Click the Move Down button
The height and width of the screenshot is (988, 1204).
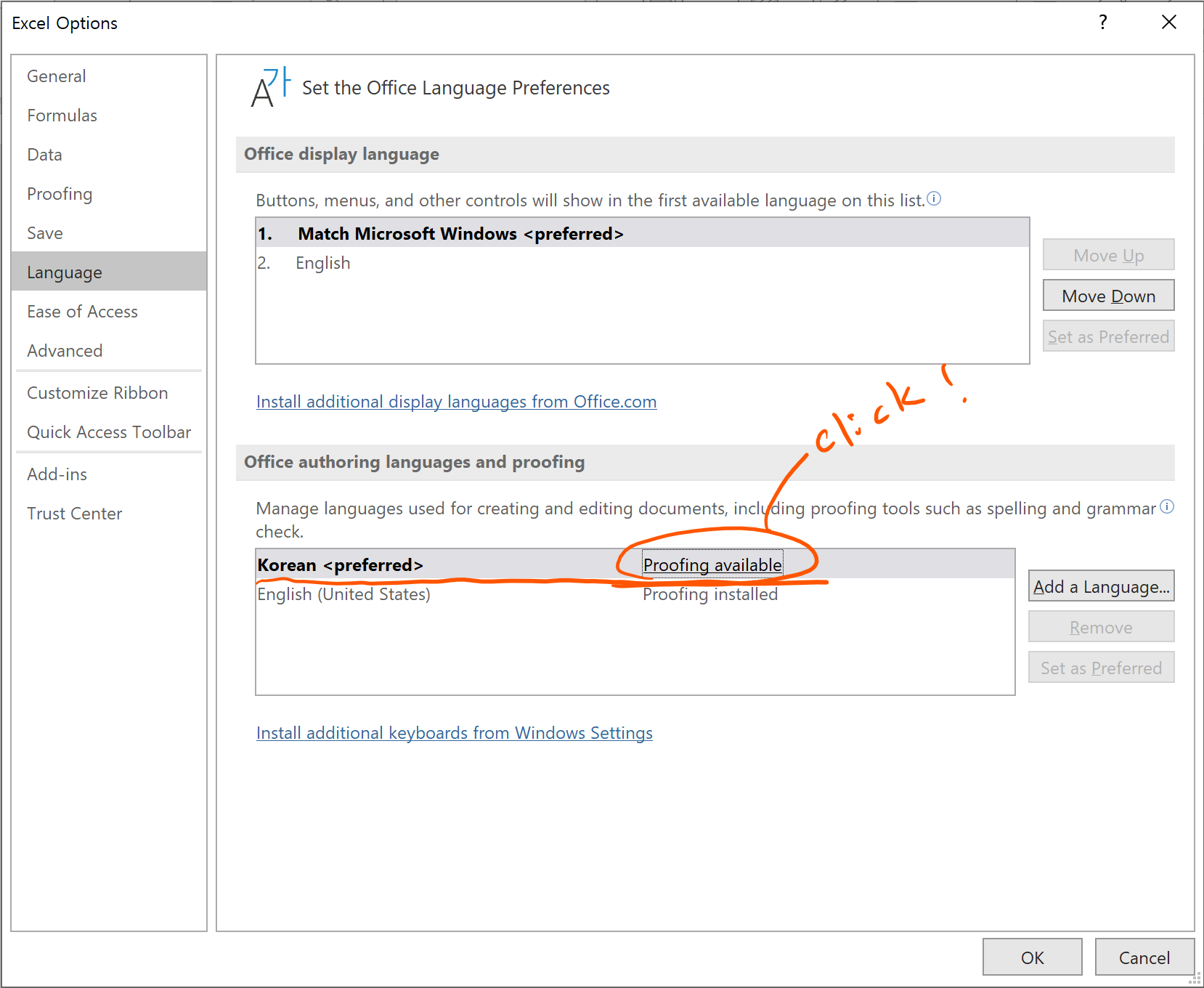tap(1108, 296)
